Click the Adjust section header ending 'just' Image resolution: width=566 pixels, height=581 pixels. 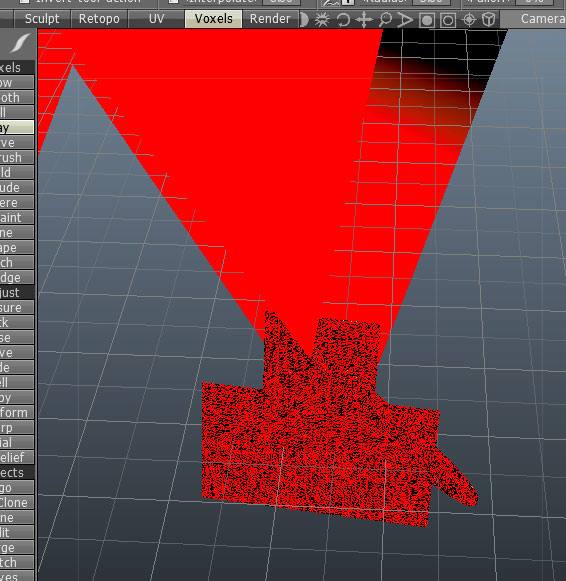[x=17, y=293]
